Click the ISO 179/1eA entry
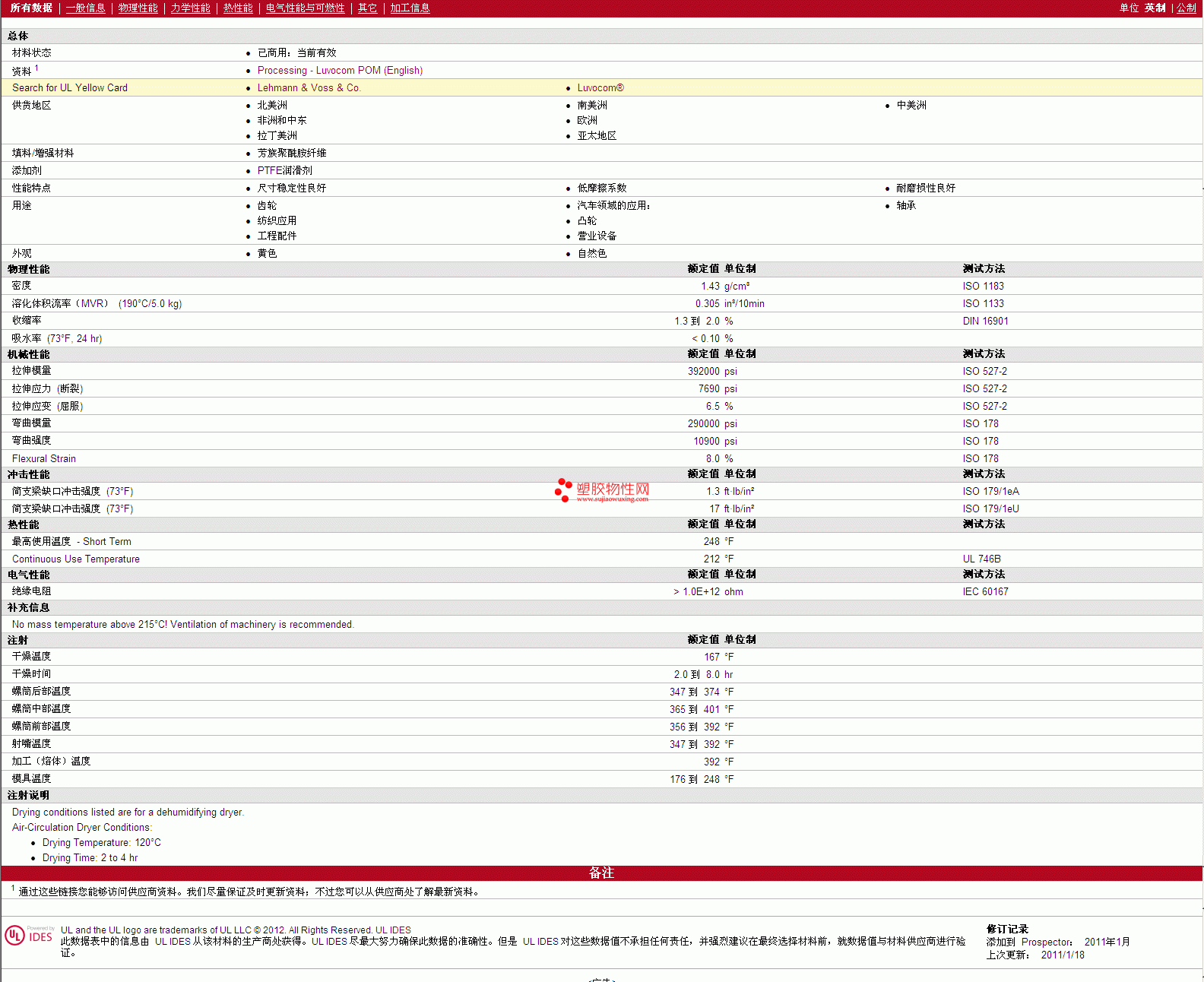 click(x=990, y=491)
